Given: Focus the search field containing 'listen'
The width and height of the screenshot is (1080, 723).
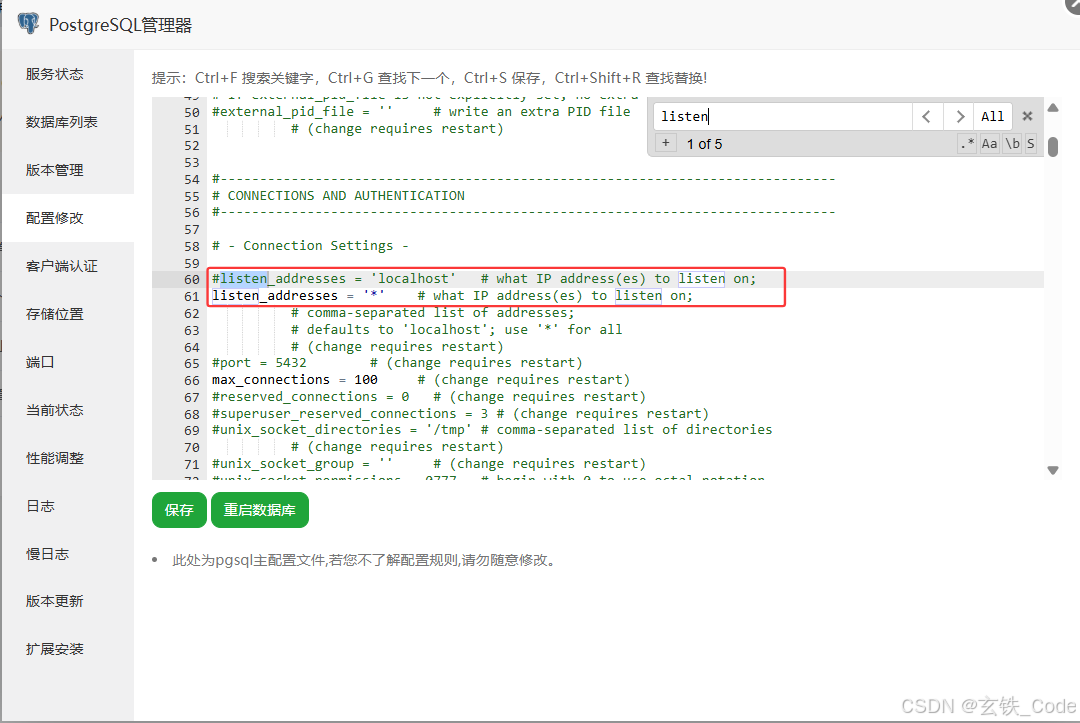Looking at the screenshot, I should pos(782,116).
